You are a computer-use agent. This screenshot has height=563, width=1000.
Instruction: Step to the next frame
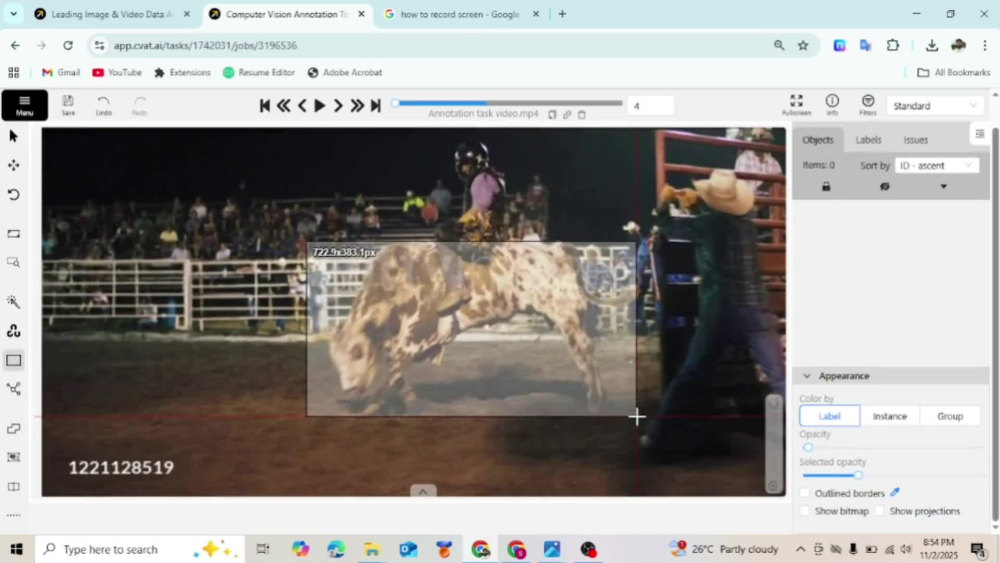[338, 106]
